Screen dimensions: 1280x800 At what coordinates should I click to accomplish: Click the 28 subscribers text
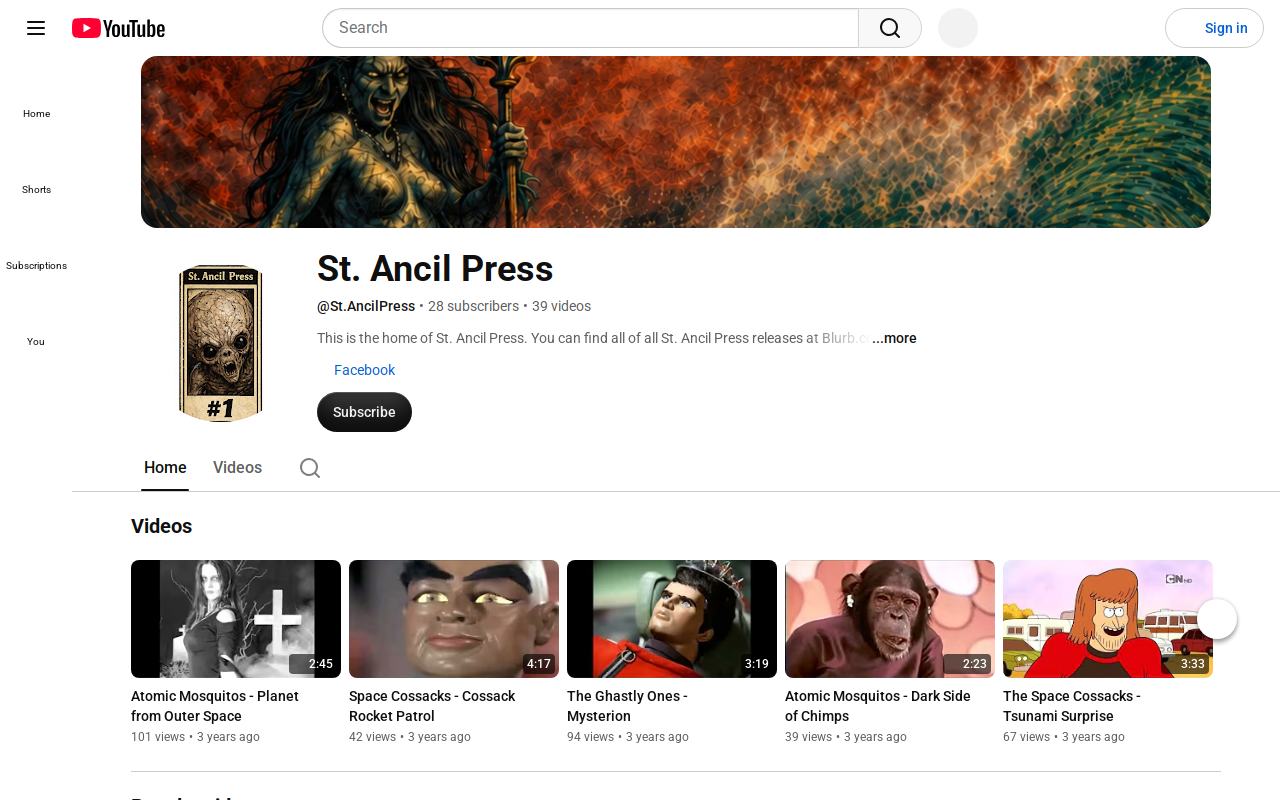point(473,306)
